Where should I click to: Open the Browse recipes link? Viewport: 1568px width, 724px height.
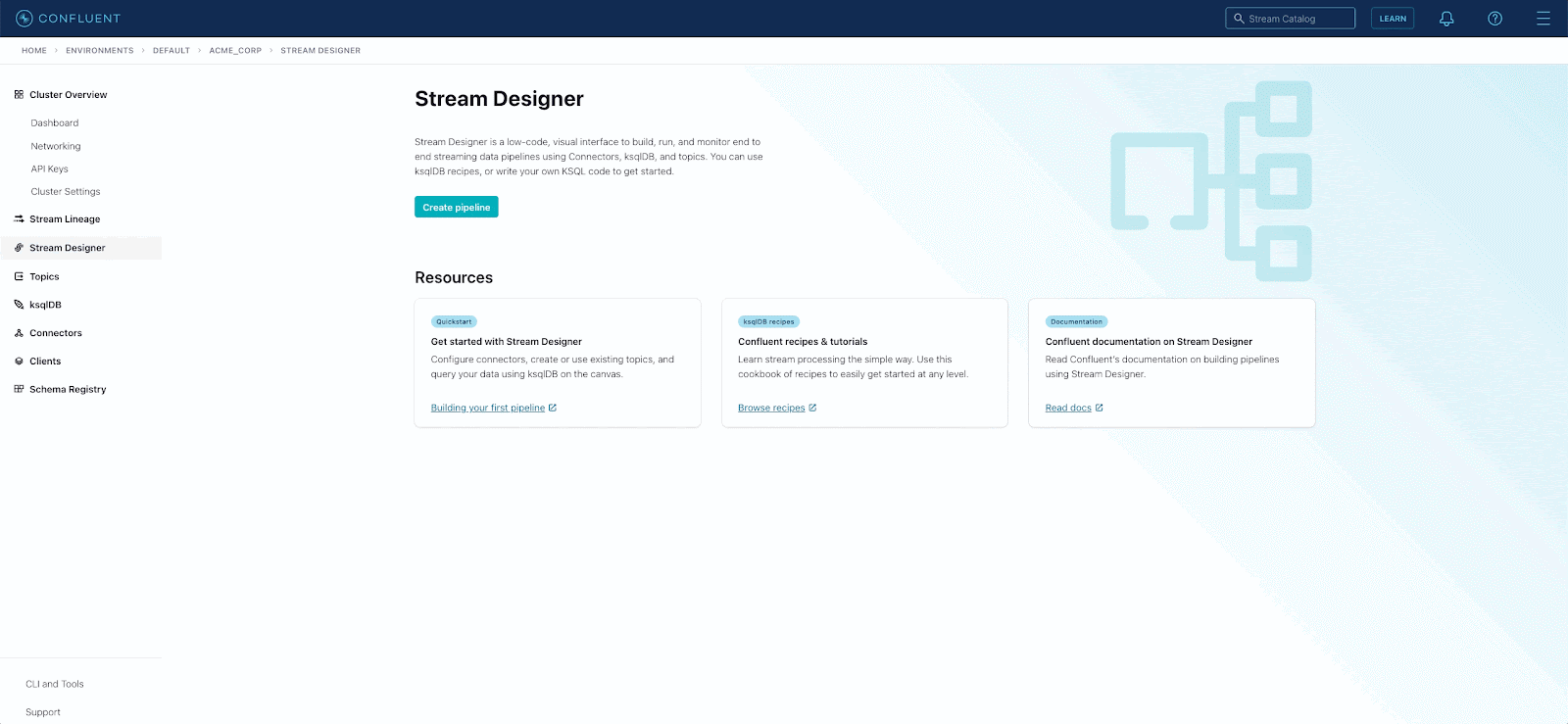771,408
